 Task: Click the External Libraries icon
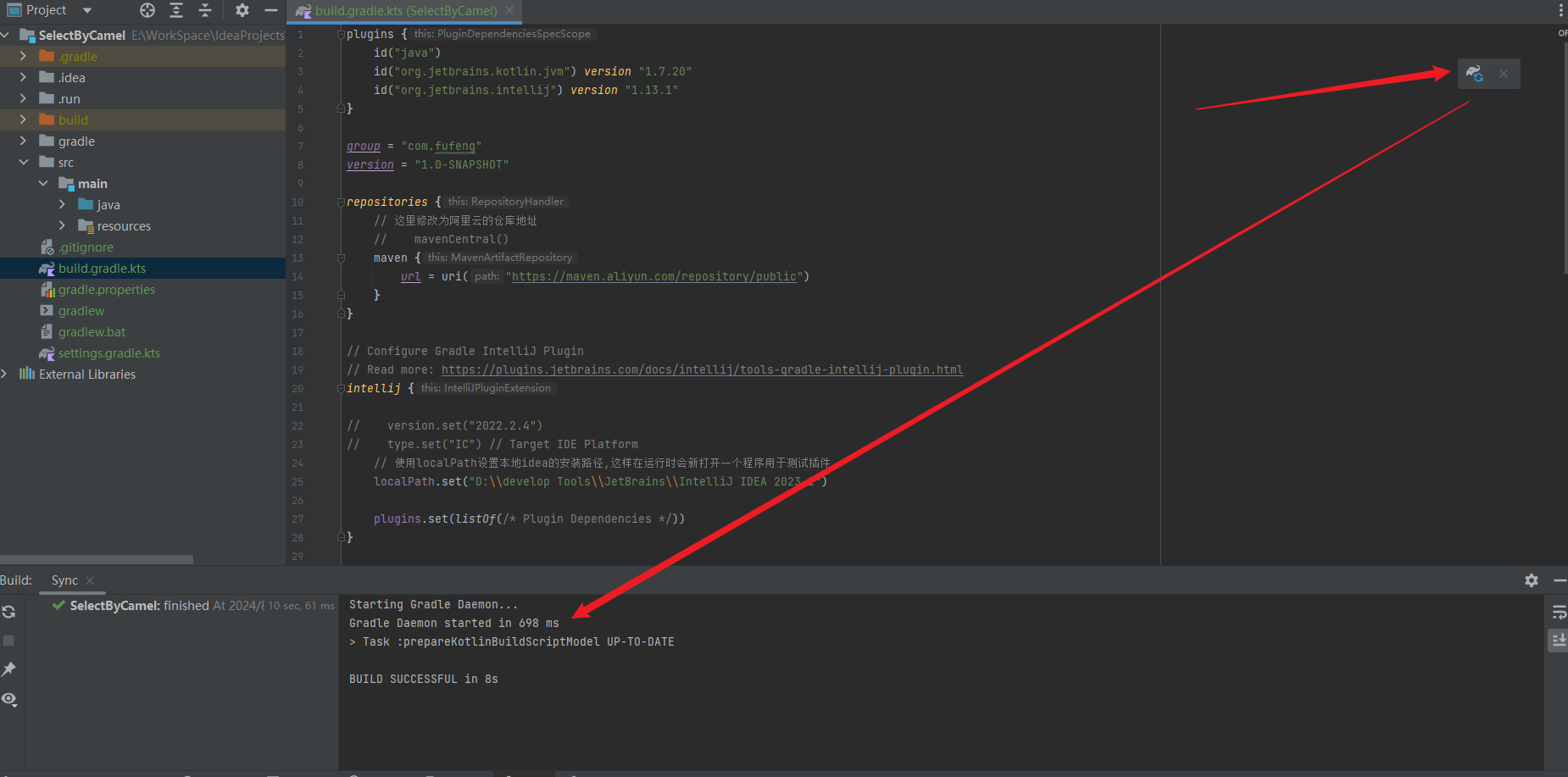(x=27, y=374)
